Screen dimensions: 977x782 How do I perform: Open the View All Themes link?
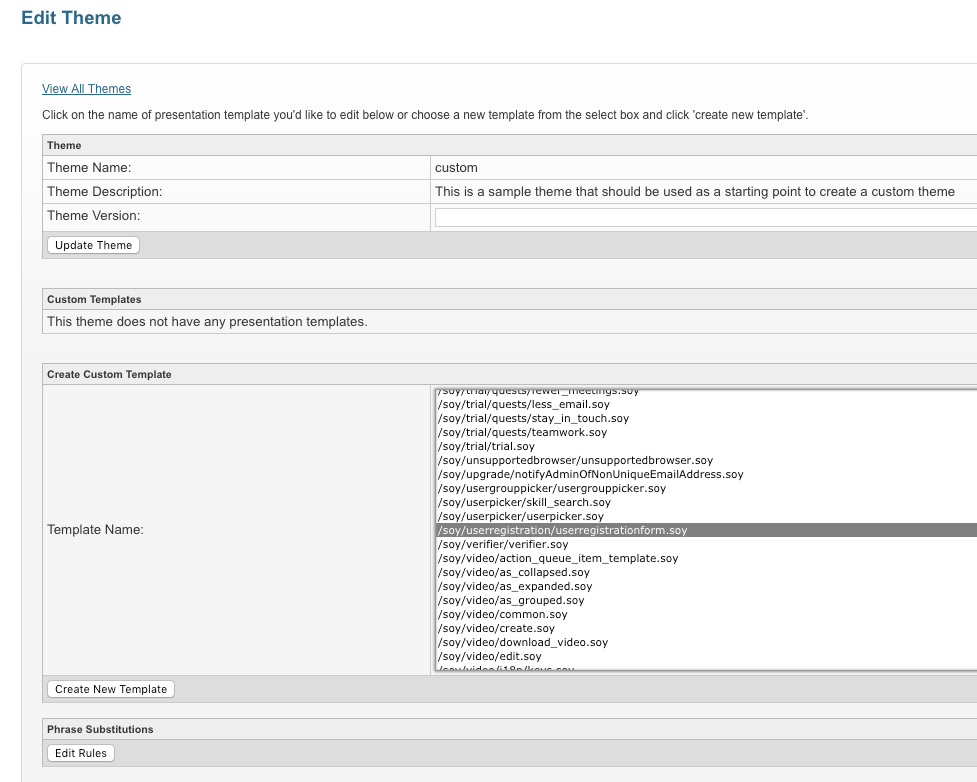pos(86,89)
